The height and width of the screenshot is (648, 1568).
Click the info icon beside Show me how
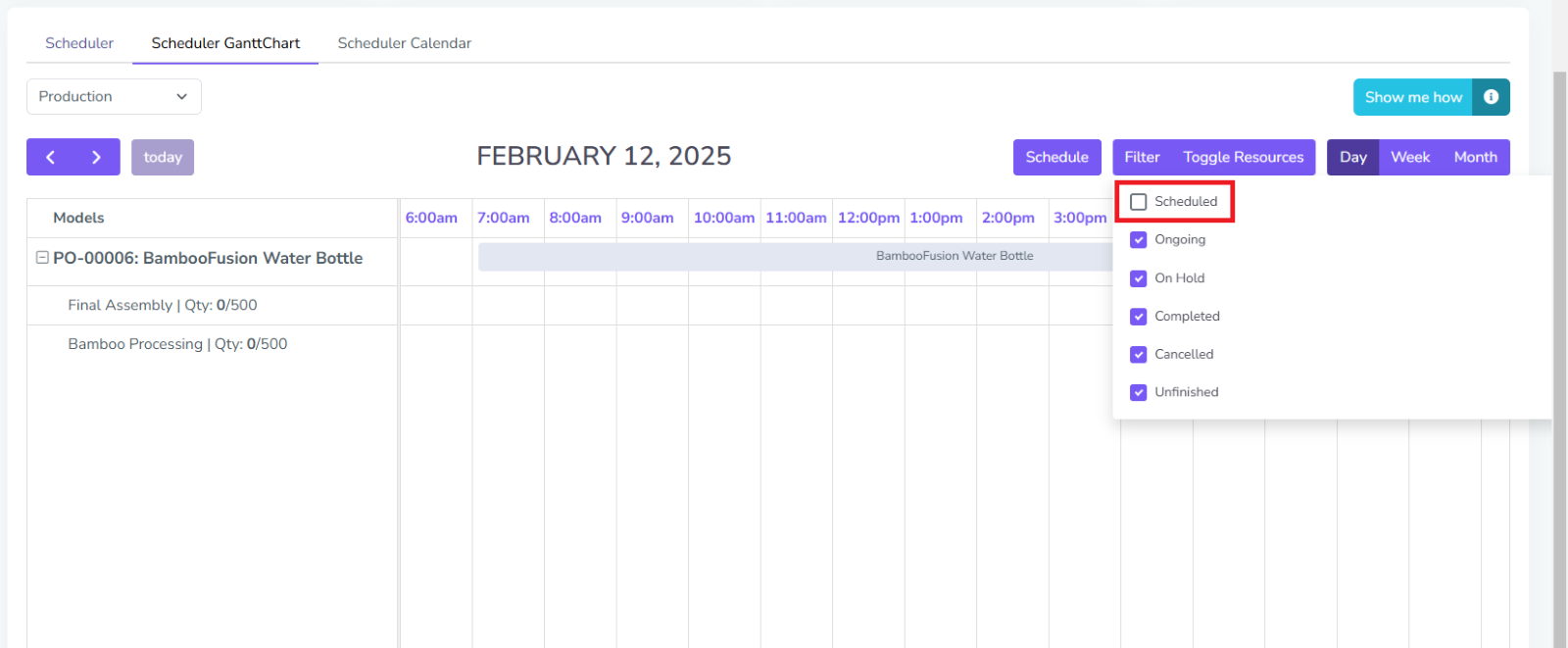pyautogui.click(x=1491, y=97)
